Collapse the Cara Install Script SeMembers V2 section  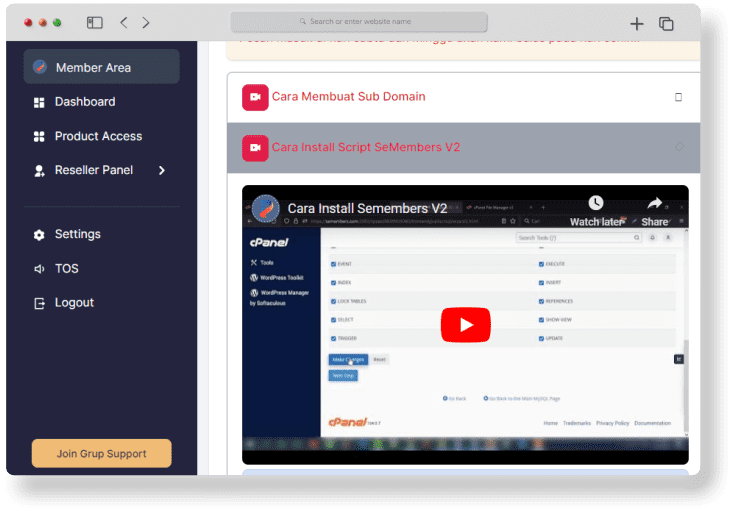click(679, 147)
